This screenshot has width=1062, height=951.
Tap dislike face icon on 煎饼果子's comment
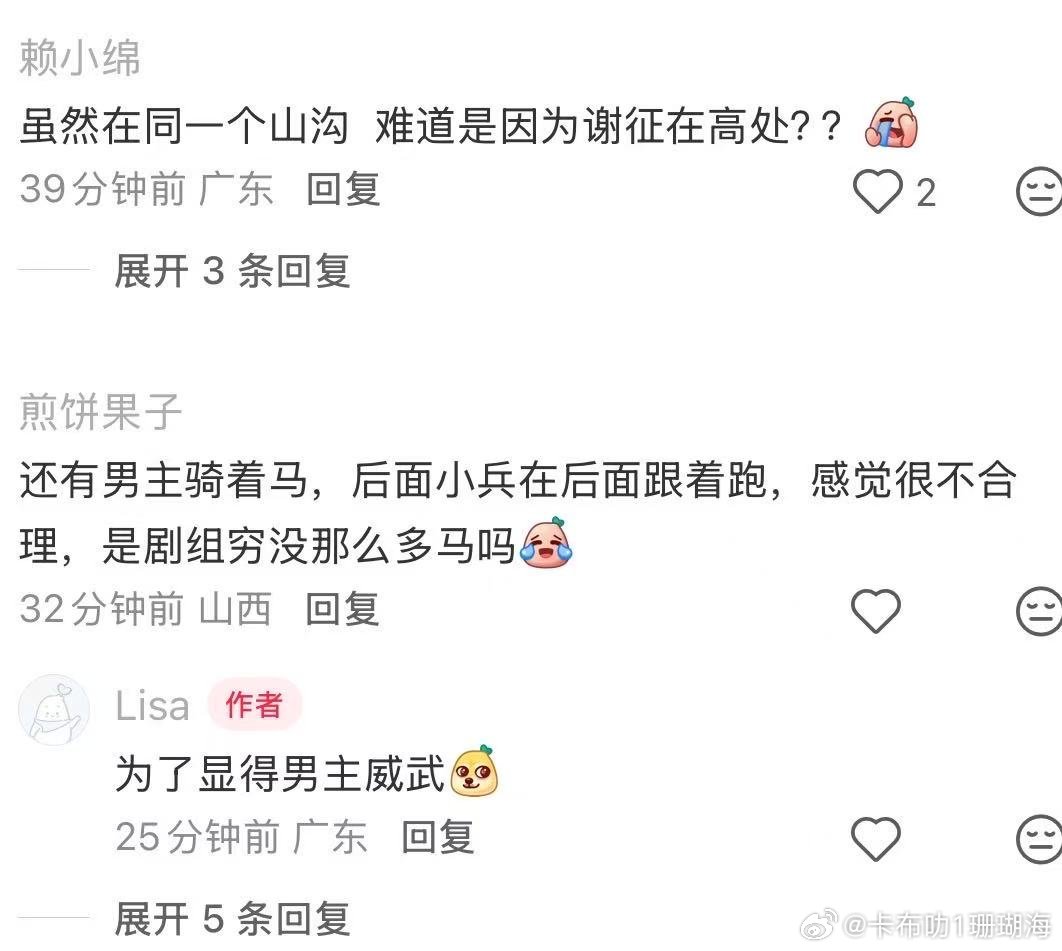[x=1040, y=611]
